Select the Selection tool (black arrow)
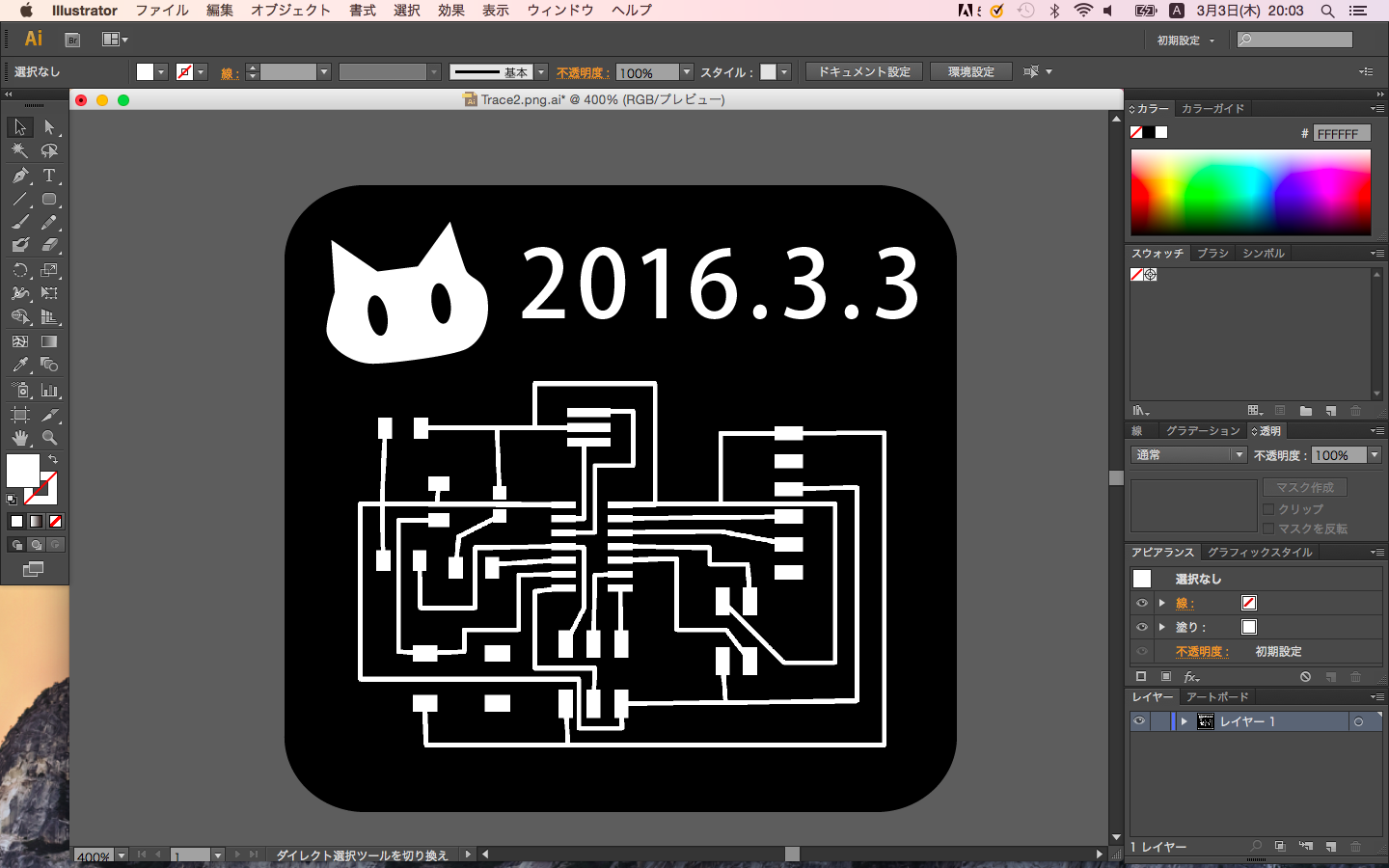Image resolution: width=1389 pixels, height=868 pixels. [19, 127]
